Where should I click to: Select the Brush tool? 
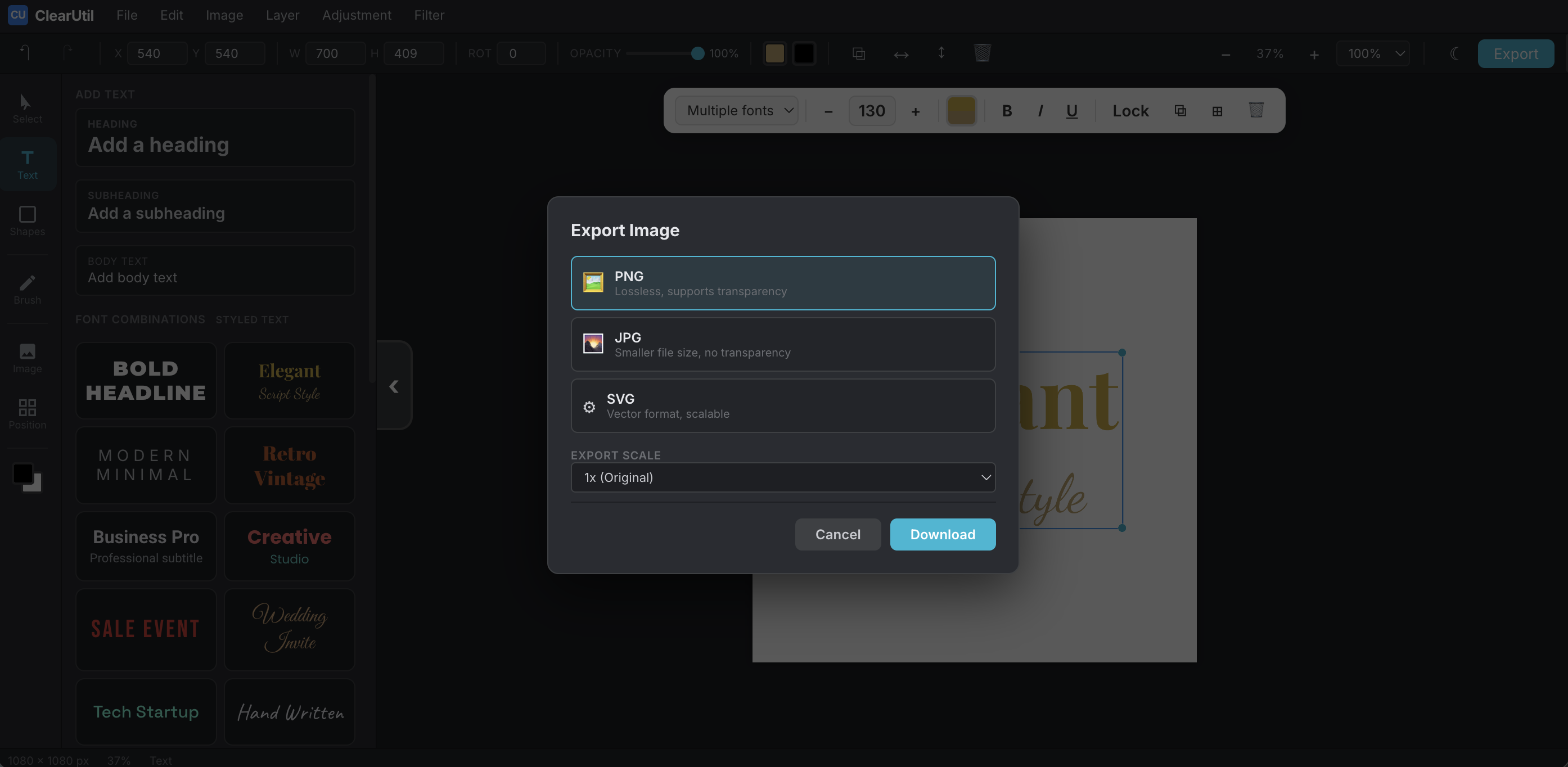click(x=28, y=290)
